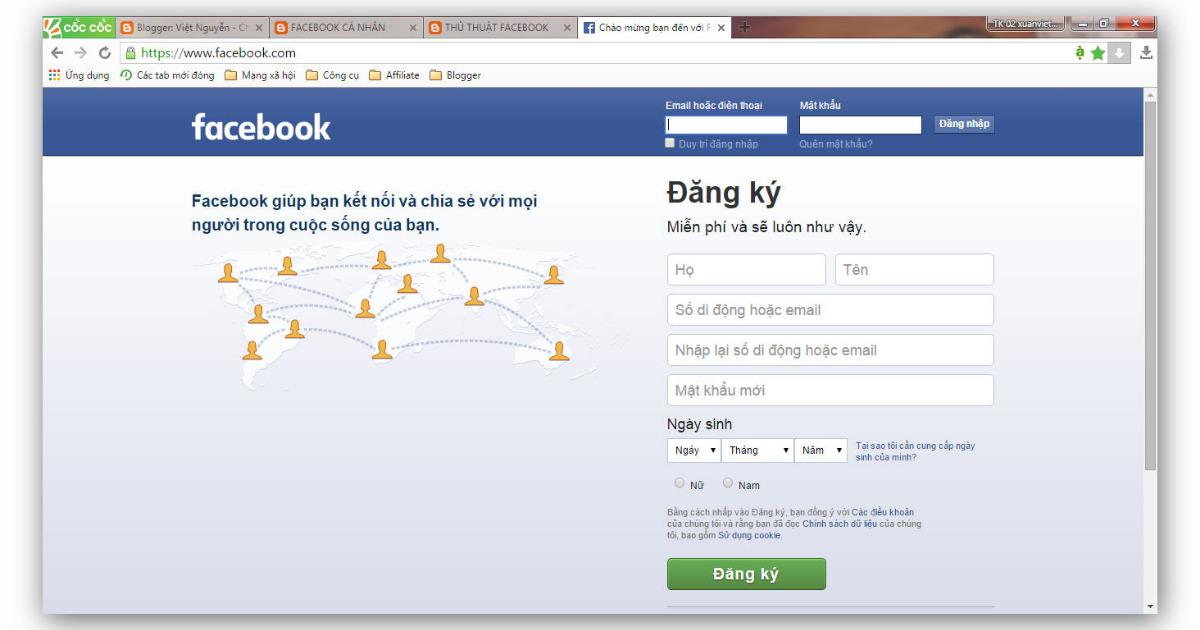Click the Các tab mới đóng history icon

tap(125, 74)
